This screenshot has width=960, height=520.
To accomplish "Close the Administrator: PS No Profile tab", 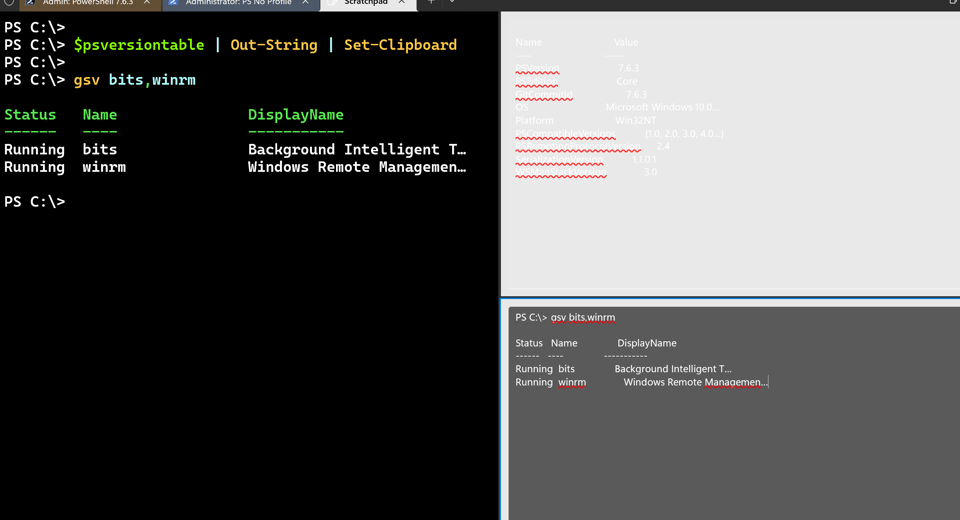I will click(x=306, y=2).
